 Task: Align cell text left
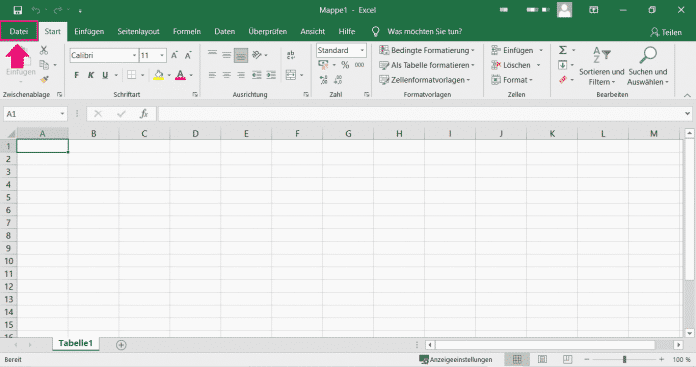(x=213, y=75)
